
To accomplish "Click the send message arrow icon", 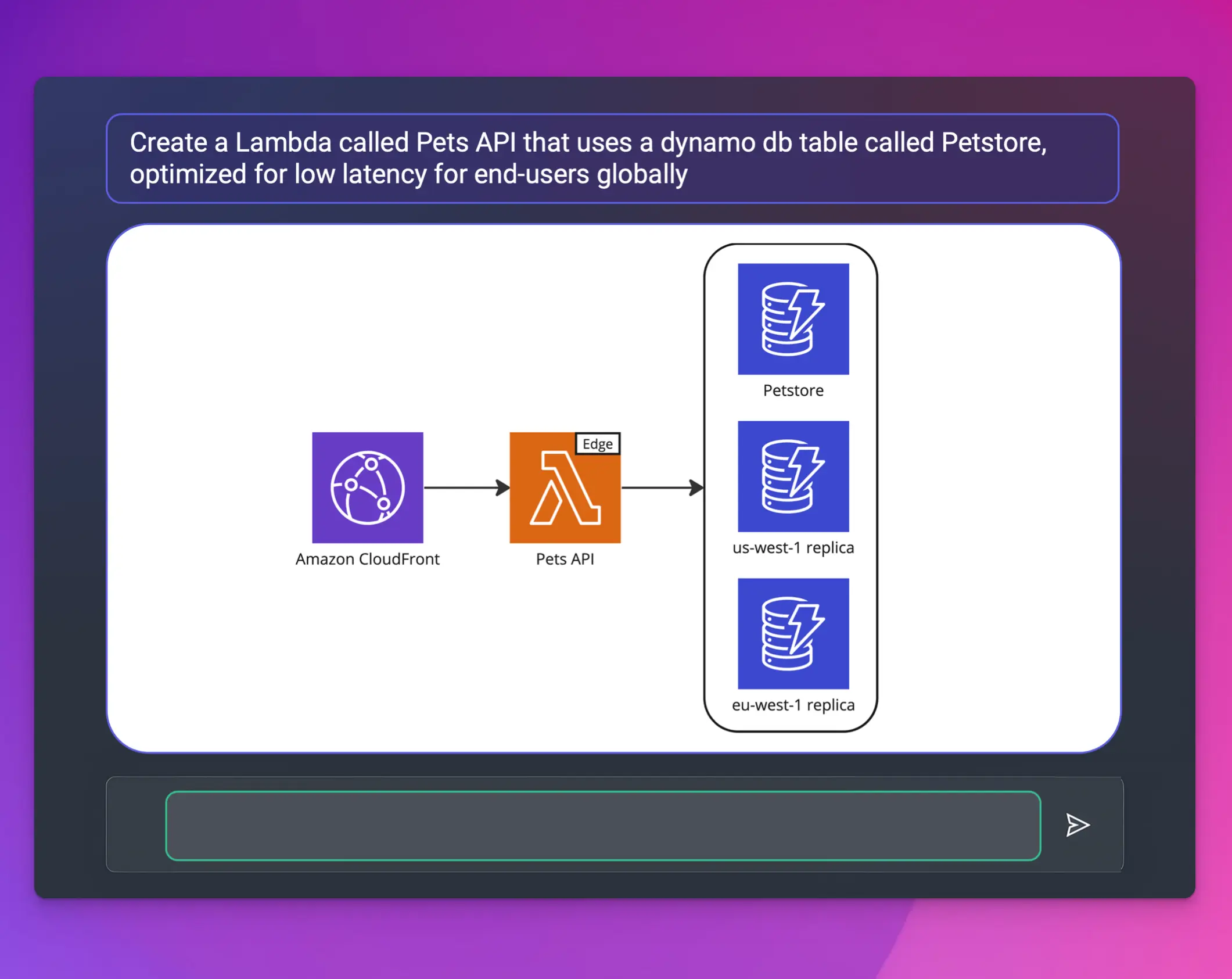I will pyautogui.click(x=1077, y=824).
